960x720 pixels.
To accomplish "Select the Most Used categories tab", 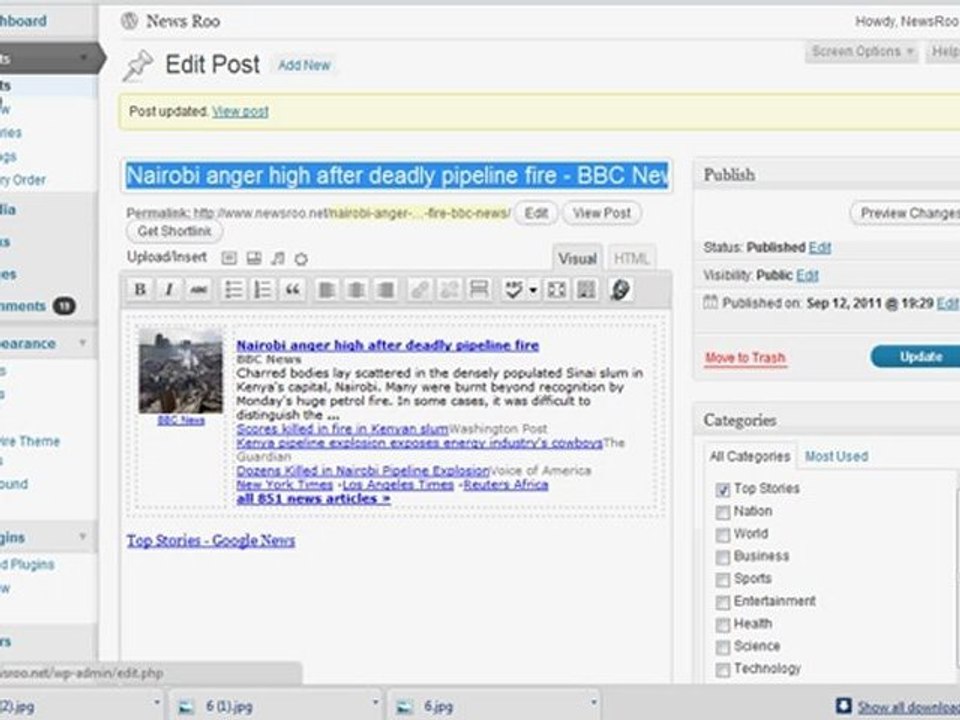I will pos(836,456).
